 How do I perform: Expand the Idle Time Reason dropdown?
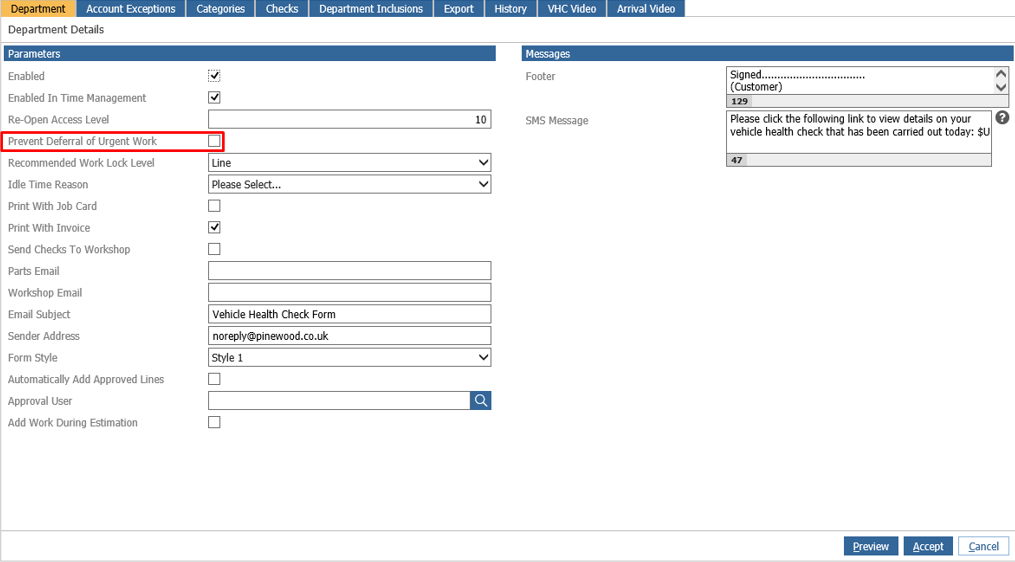(x=349, y=185)
